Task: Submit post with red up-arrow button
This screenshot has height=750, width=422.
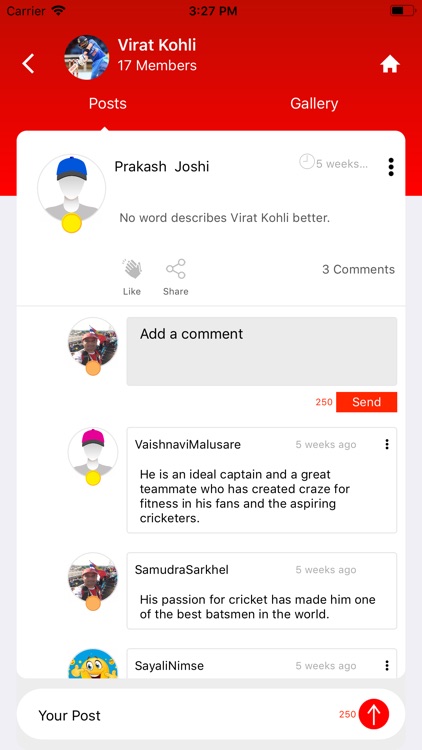Action: 374,714
